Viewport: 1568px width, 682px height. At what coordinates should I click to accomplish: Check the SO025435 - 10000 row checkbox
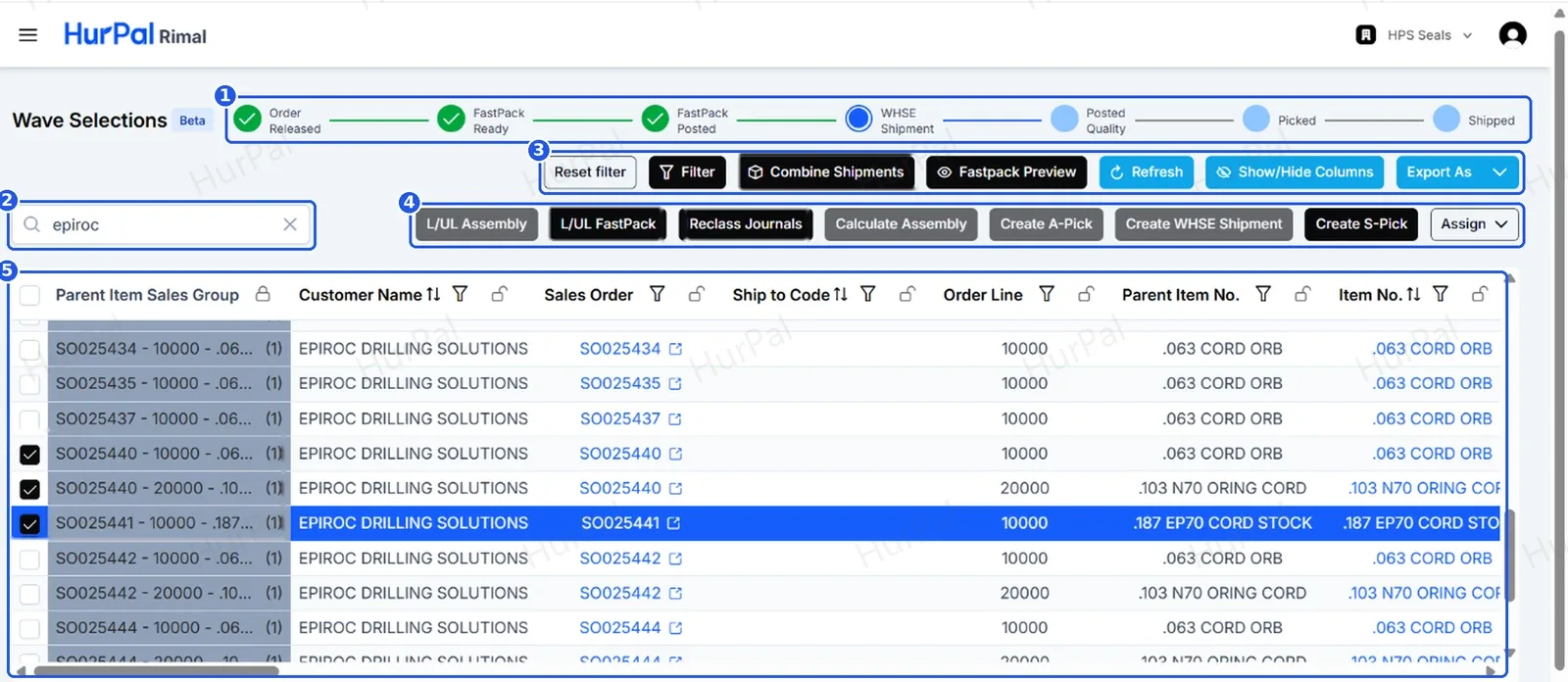coord(30,384)
